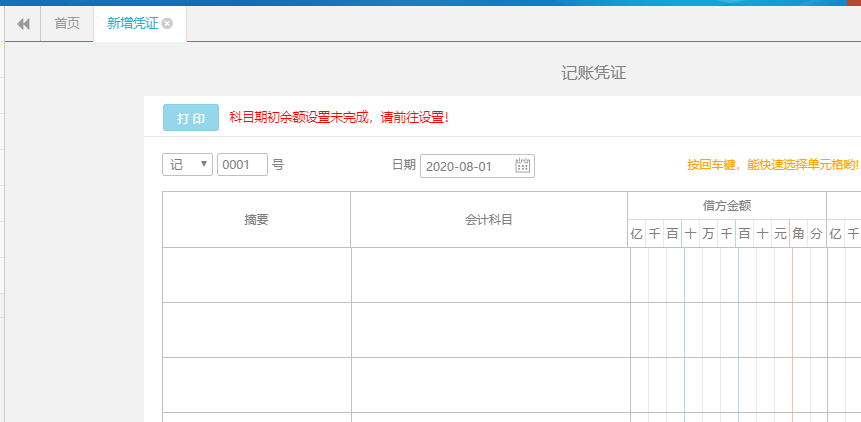The height and width of the screenshot is (422, 861).
Task: Click first row 会计科目 cell
Action: pyautogui.click(x=490, y=275)
